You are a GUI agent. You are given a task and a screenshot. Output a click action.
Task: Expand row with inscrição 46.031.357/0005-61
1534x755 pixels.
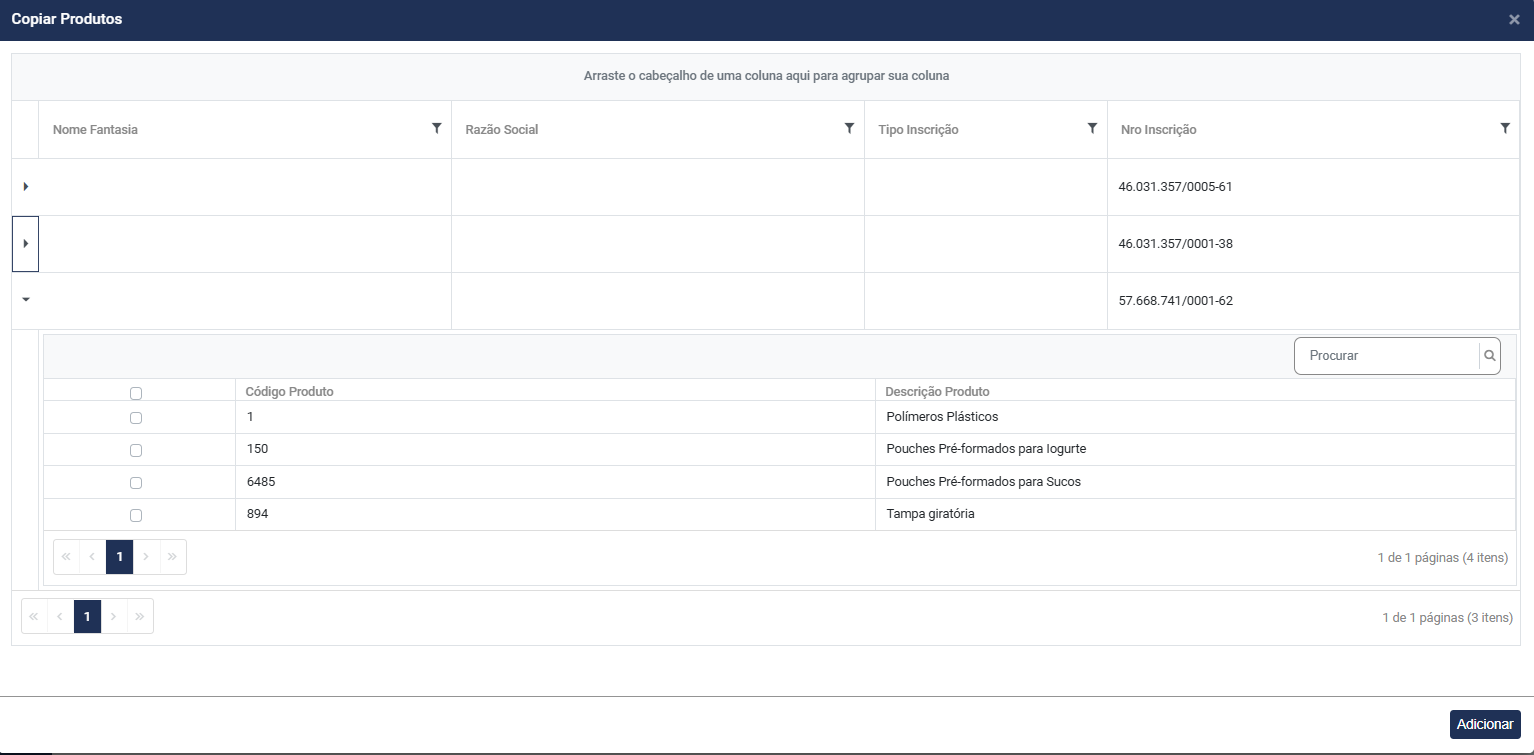tap(25, 187)
